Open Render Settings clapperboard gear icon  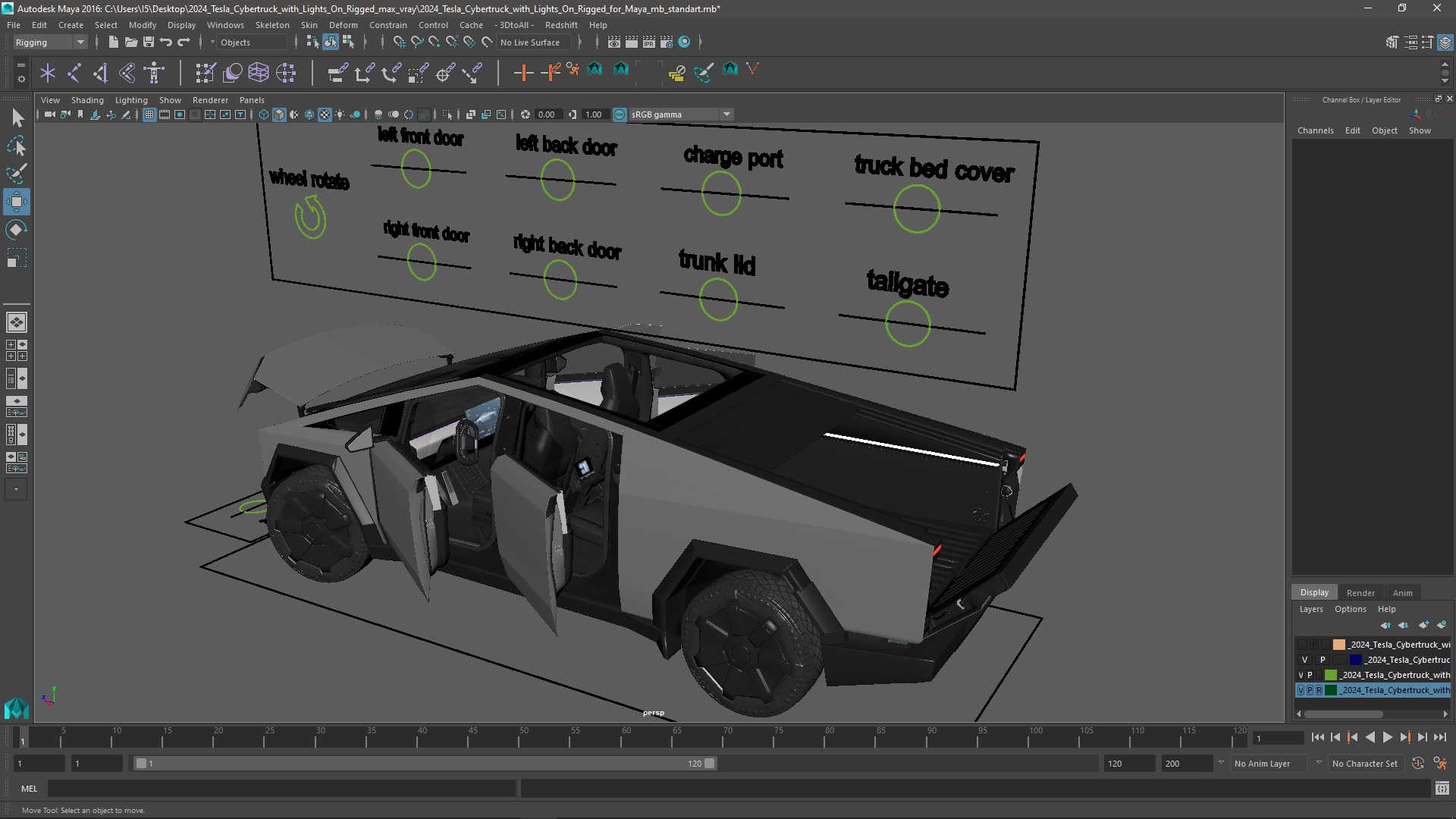point(667,42)
